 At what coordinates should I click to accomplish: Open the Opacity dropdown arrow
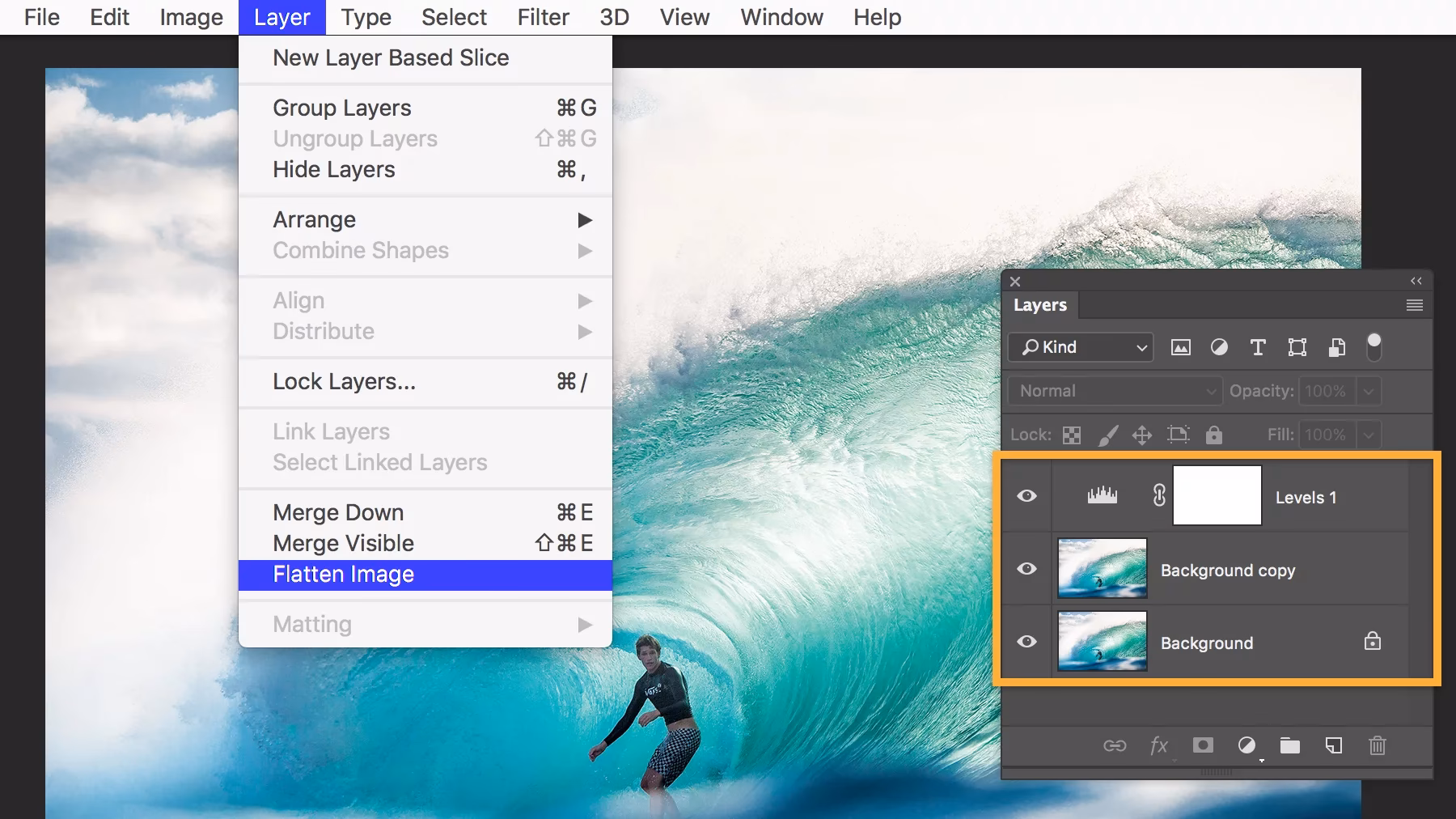point(1369,391)
